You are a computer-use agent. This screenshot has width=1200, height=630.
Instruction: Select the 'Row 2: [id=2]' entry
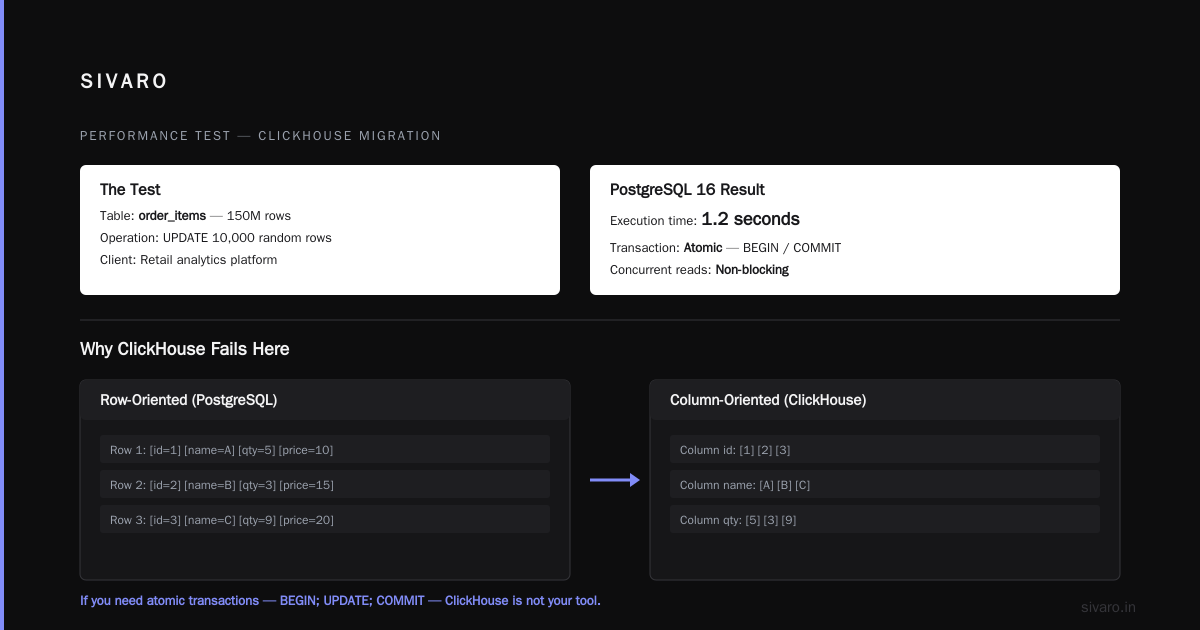pyautogui.click(x=325, y=484)
